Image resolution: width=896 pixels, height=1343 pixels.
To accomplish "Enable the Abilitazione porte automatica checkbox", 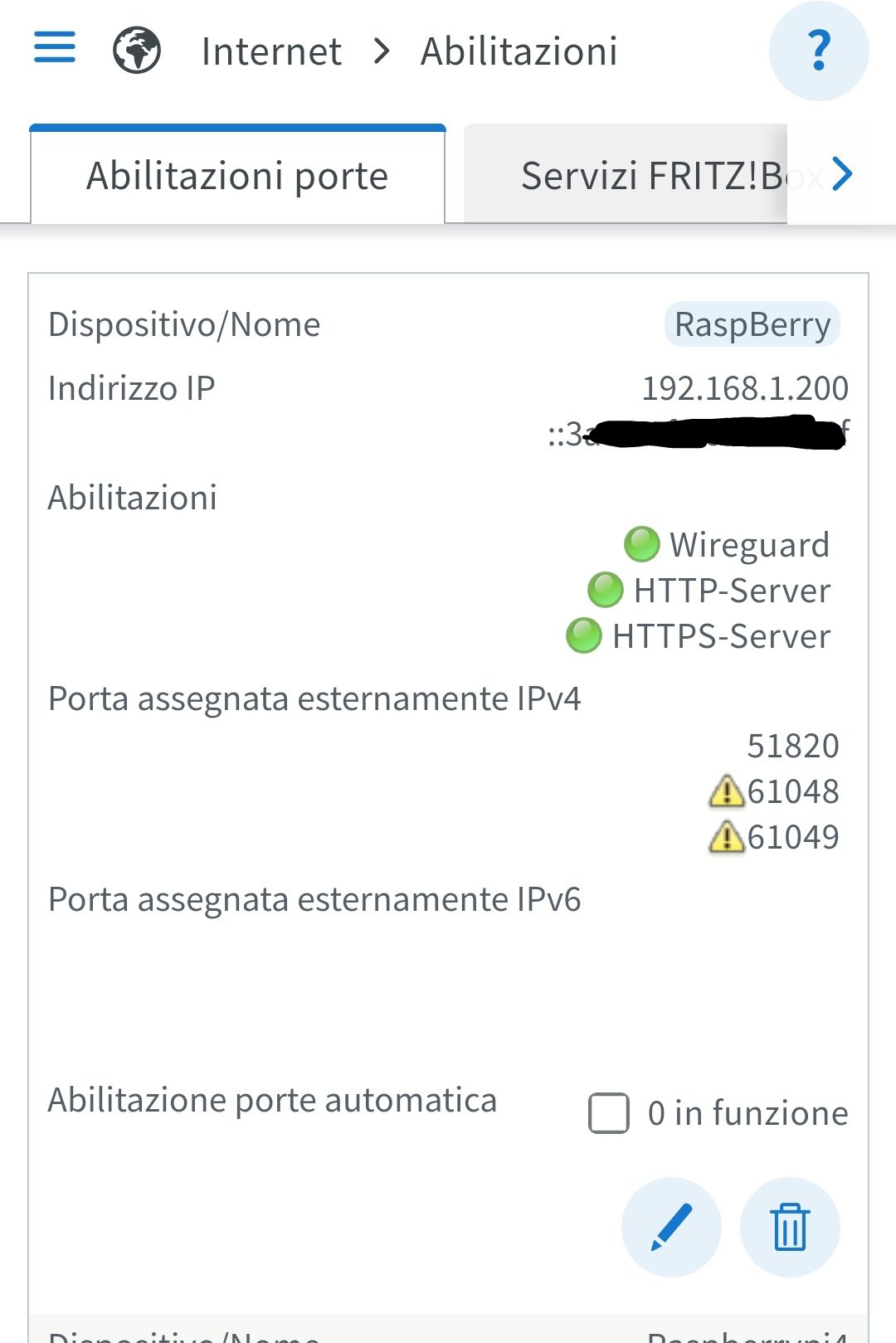I will 609,1112.
